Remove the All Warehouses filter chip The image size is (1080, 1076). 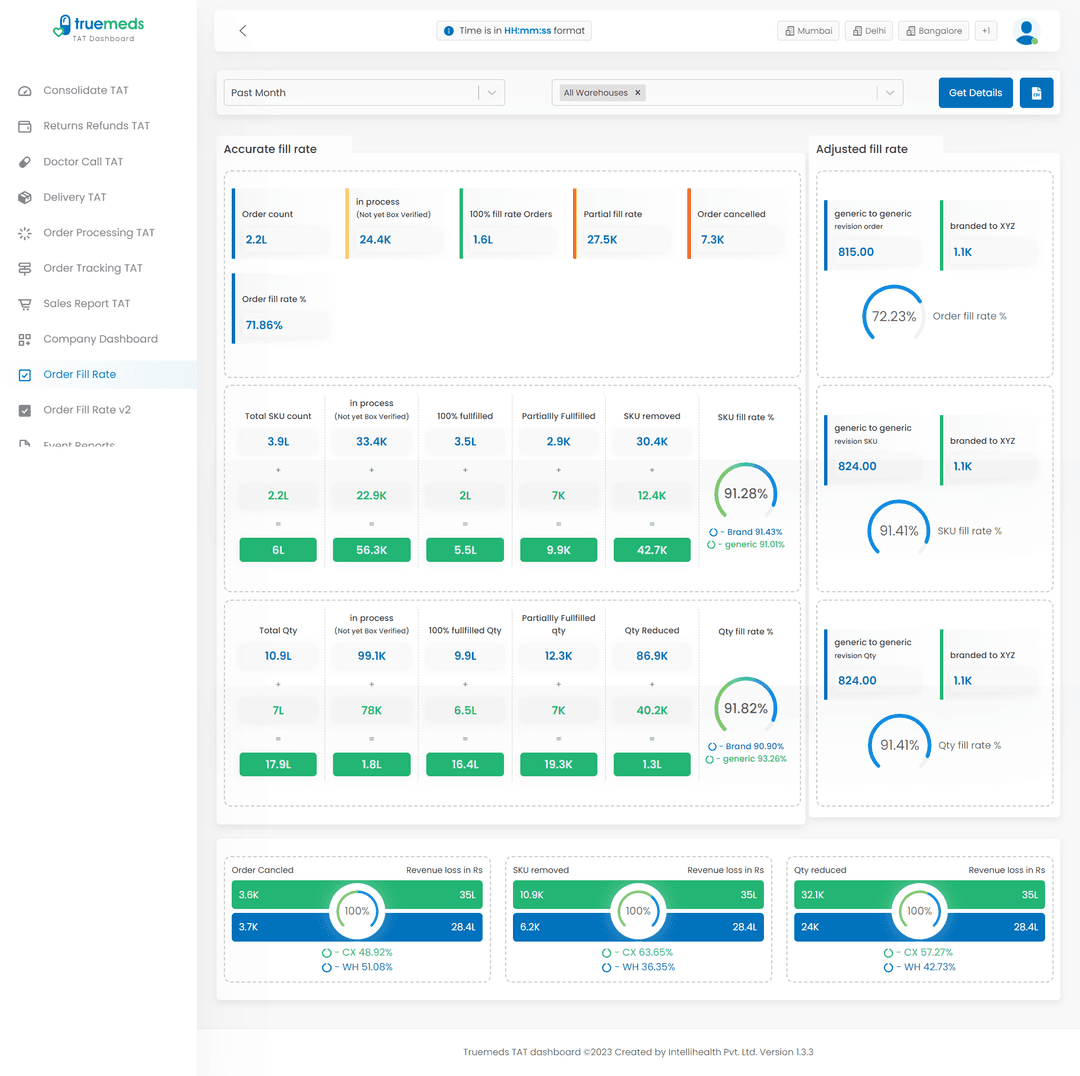pyautogui.click(x=637, y=92)
